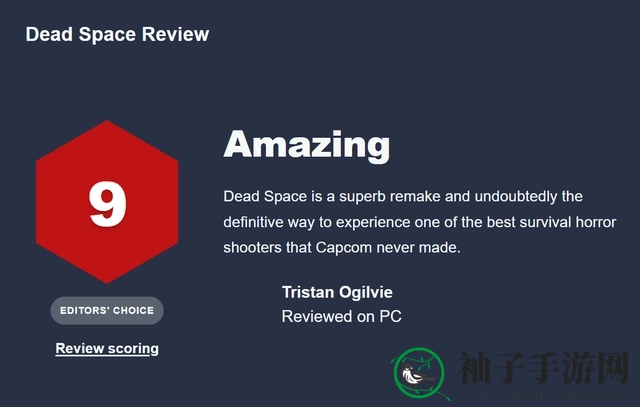Select the 袖子手游网 watermark text
Image resolution: width=640 pixels, height=407 pixels.
543,368
